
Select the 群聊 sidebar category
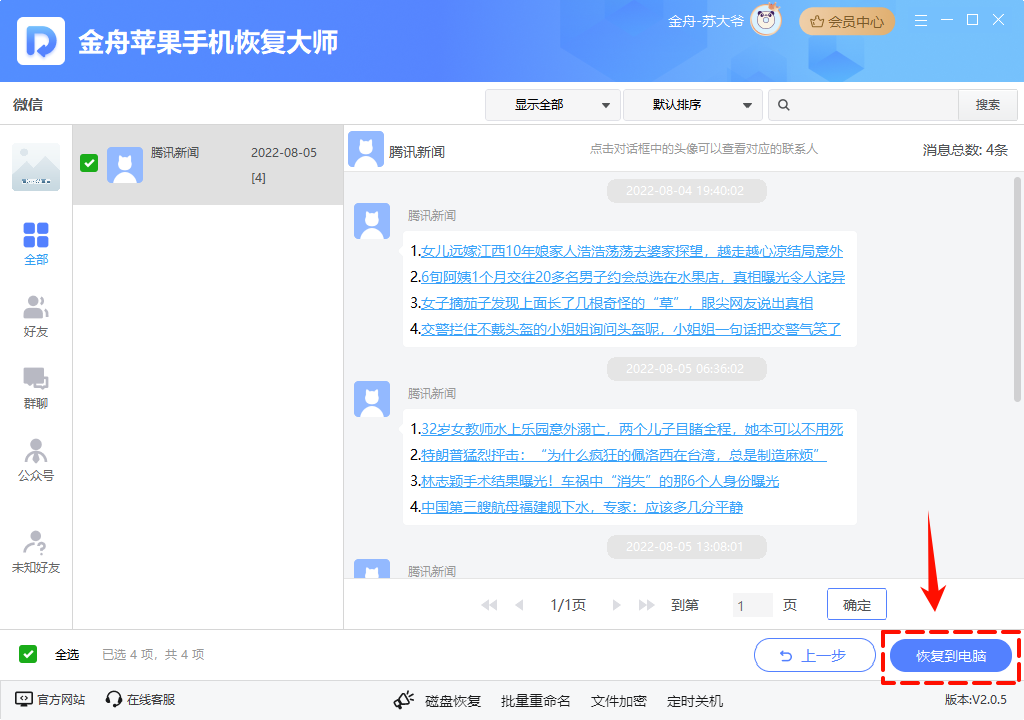[36, 388]
